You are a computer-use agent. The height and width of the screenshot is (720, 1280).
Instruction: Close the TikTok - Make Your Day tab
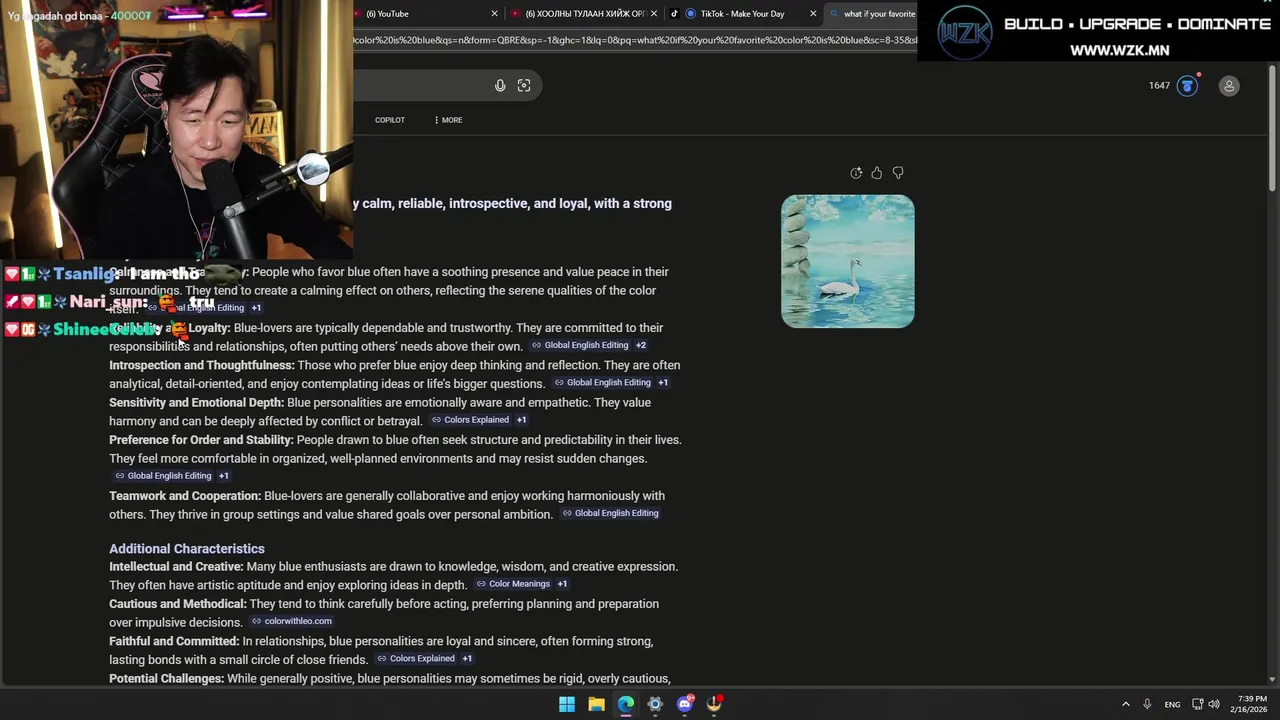click(812, 14)
